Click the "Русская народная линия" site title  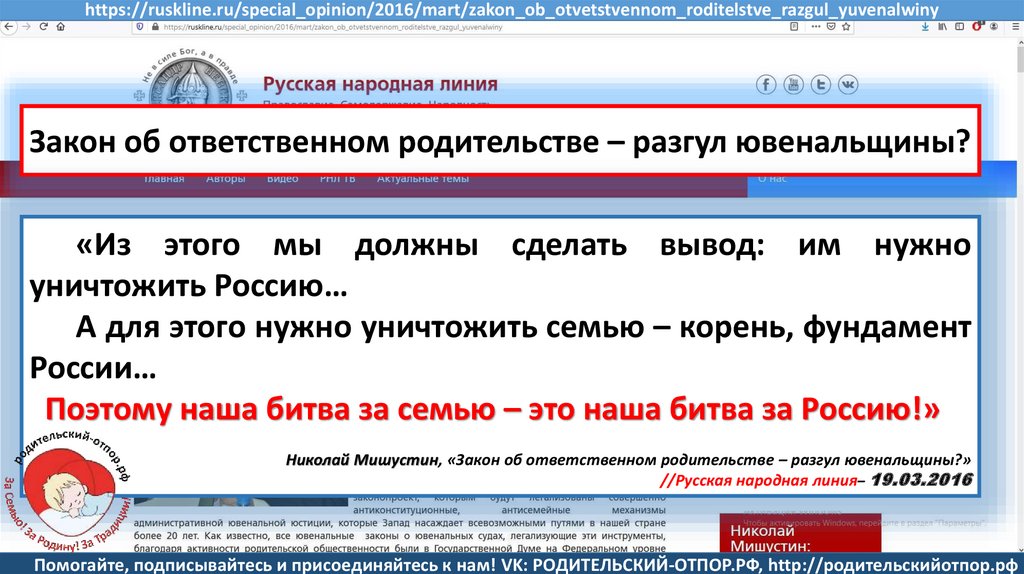click(x=379, y=84)
